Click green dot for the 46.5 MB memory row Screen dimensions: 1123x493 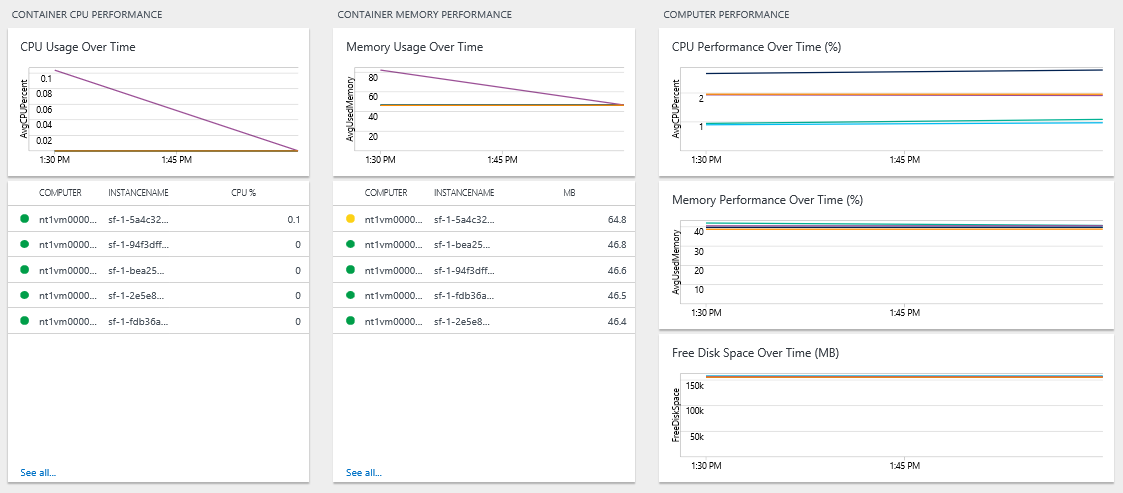click(x=351, y=295)
